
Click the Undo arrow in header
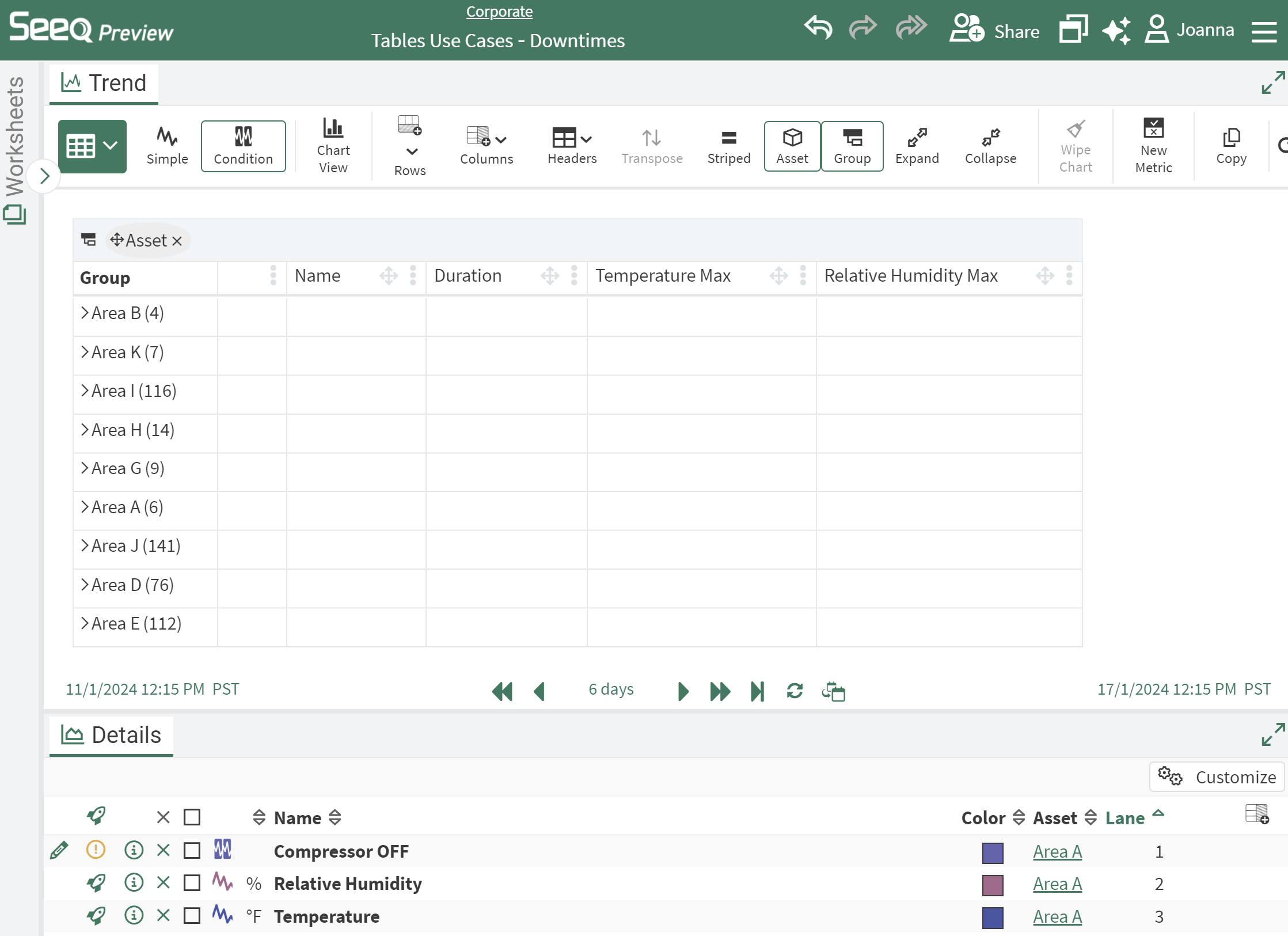[818, 27]
